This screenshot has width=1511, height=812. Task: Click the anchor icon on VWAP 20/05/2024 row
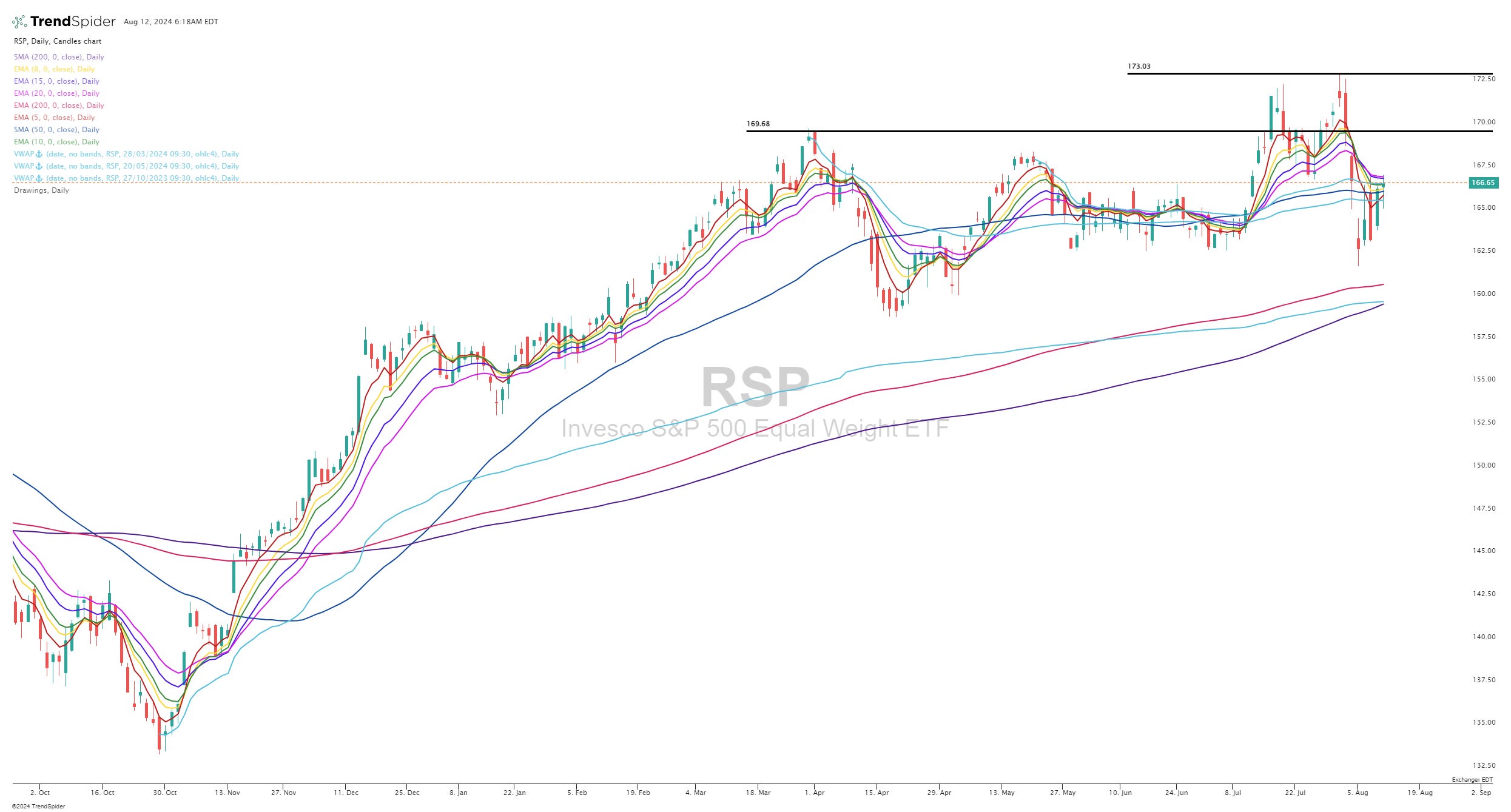(x=39, y=166)
